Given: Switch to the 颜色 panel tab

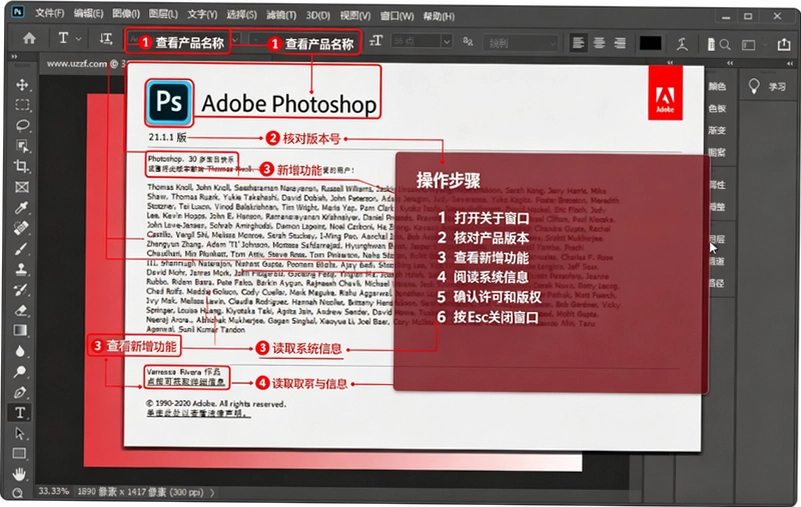Looking at the screenshot, I should click(x=717, y=86).
